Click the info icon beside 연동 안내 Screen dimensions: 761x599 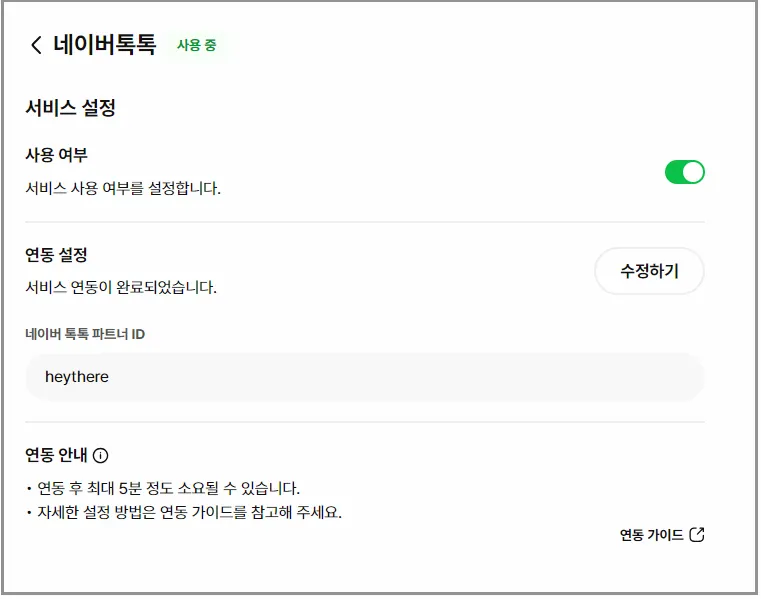pyautogui.click(x=100, y=456)
